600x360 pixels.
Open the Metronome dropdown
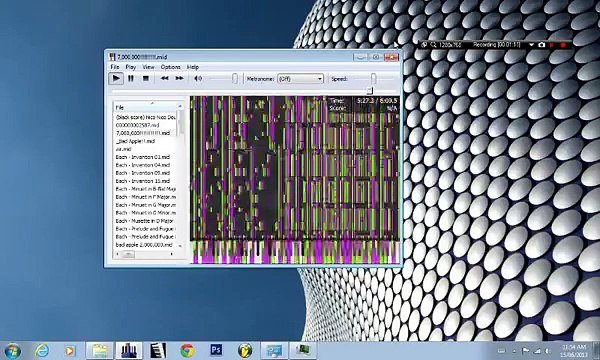[300, 79]
